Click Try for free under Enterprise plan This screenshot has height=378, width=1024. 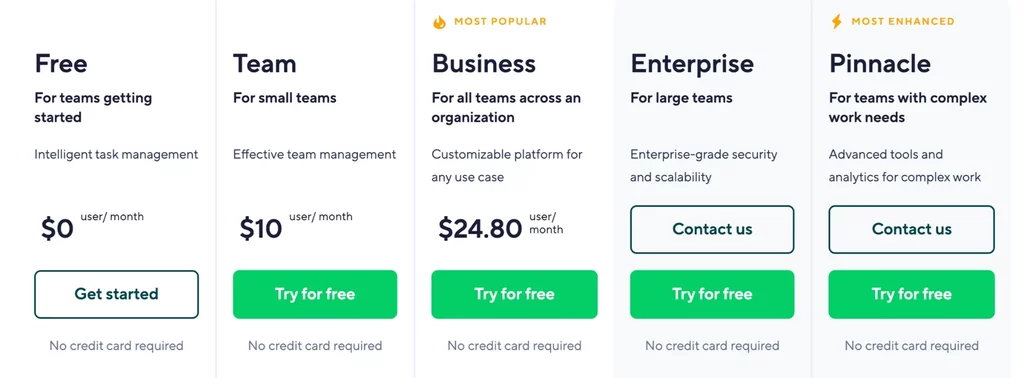[712, 294]
